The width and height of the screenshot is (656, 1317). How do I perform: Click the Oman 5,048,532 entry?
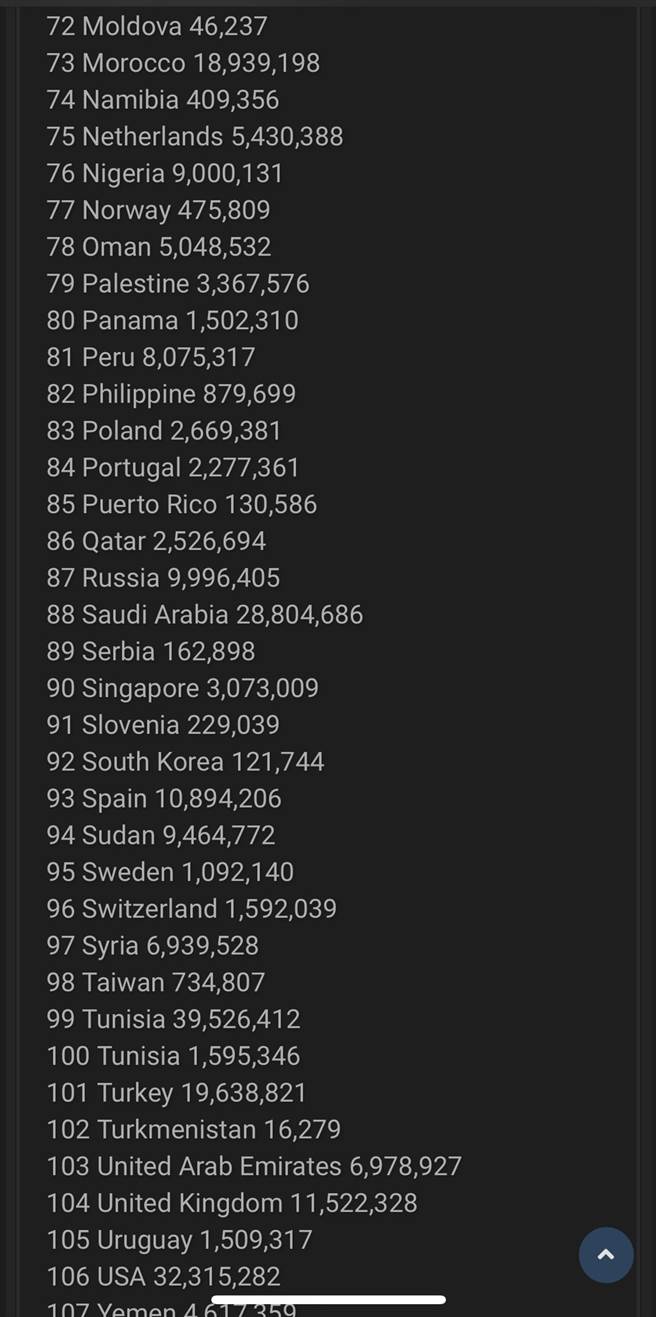(x=159, y=247)
